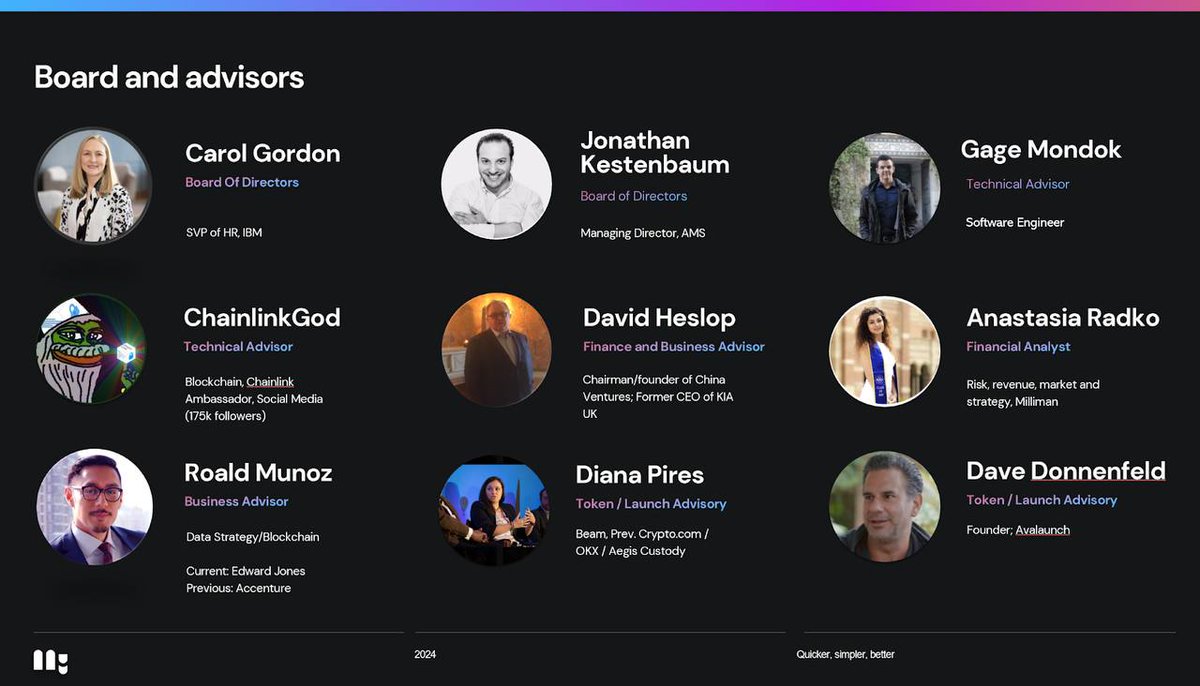Select the name 'Gage Mondok'

coord(1041,150)
